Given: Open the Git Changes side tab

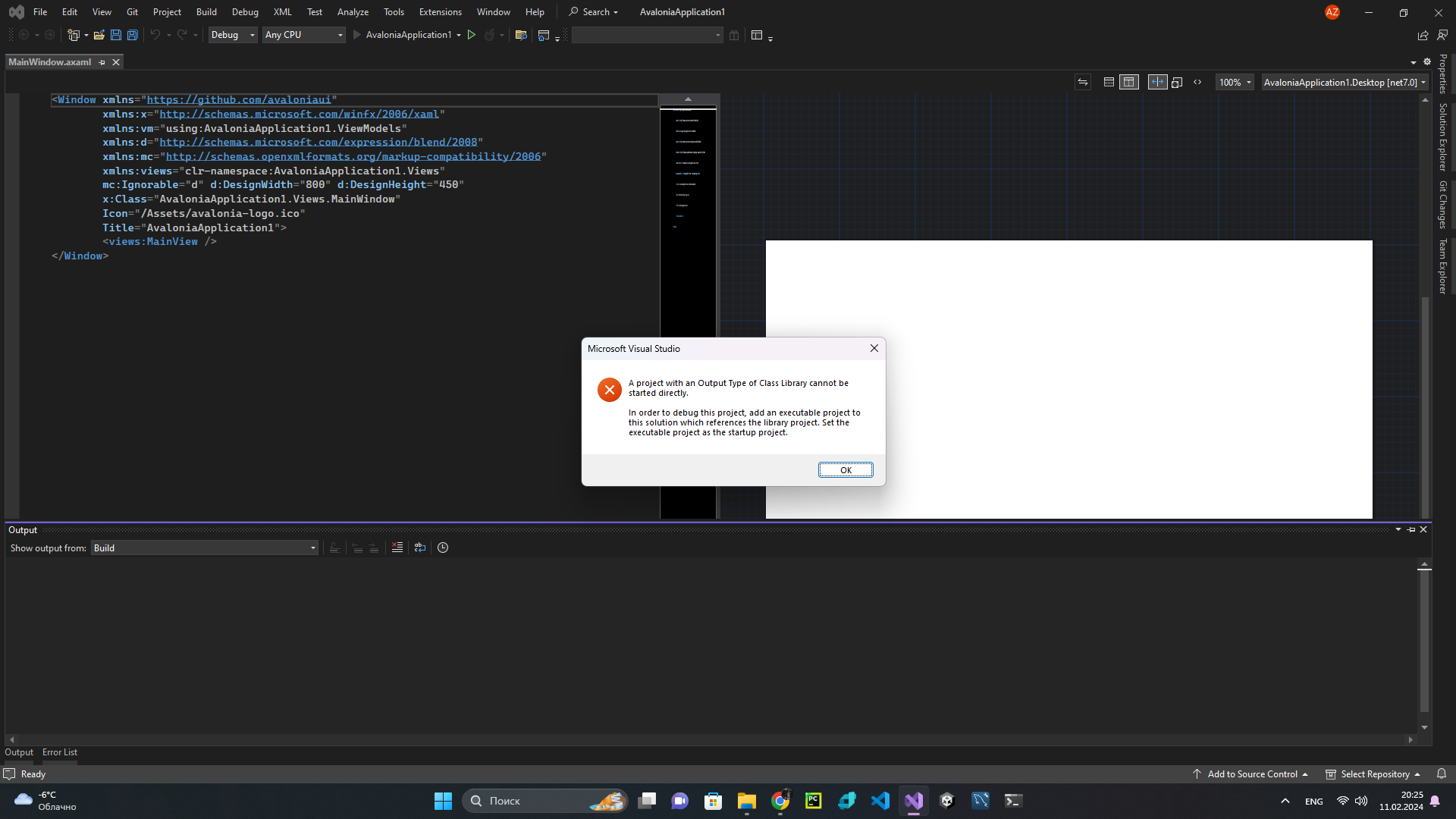Looking at the screenshot, I should [1442, 205].
